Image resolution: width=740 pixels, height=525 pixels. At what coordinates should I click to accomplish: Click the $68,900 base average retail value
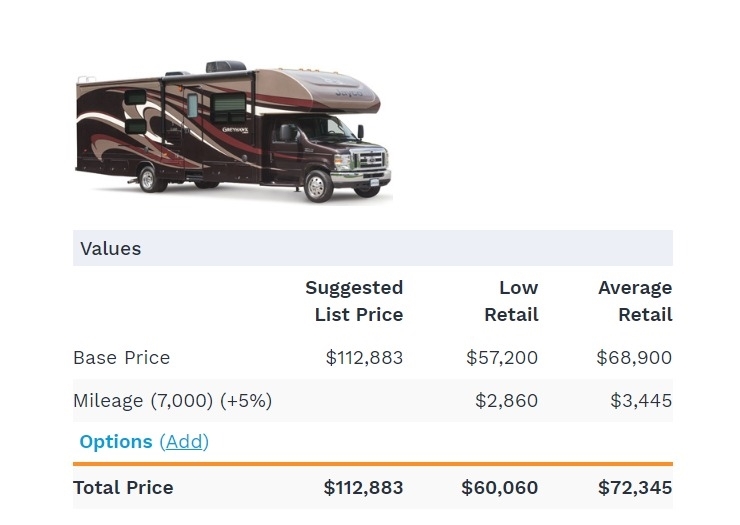[x=634, y=357]
